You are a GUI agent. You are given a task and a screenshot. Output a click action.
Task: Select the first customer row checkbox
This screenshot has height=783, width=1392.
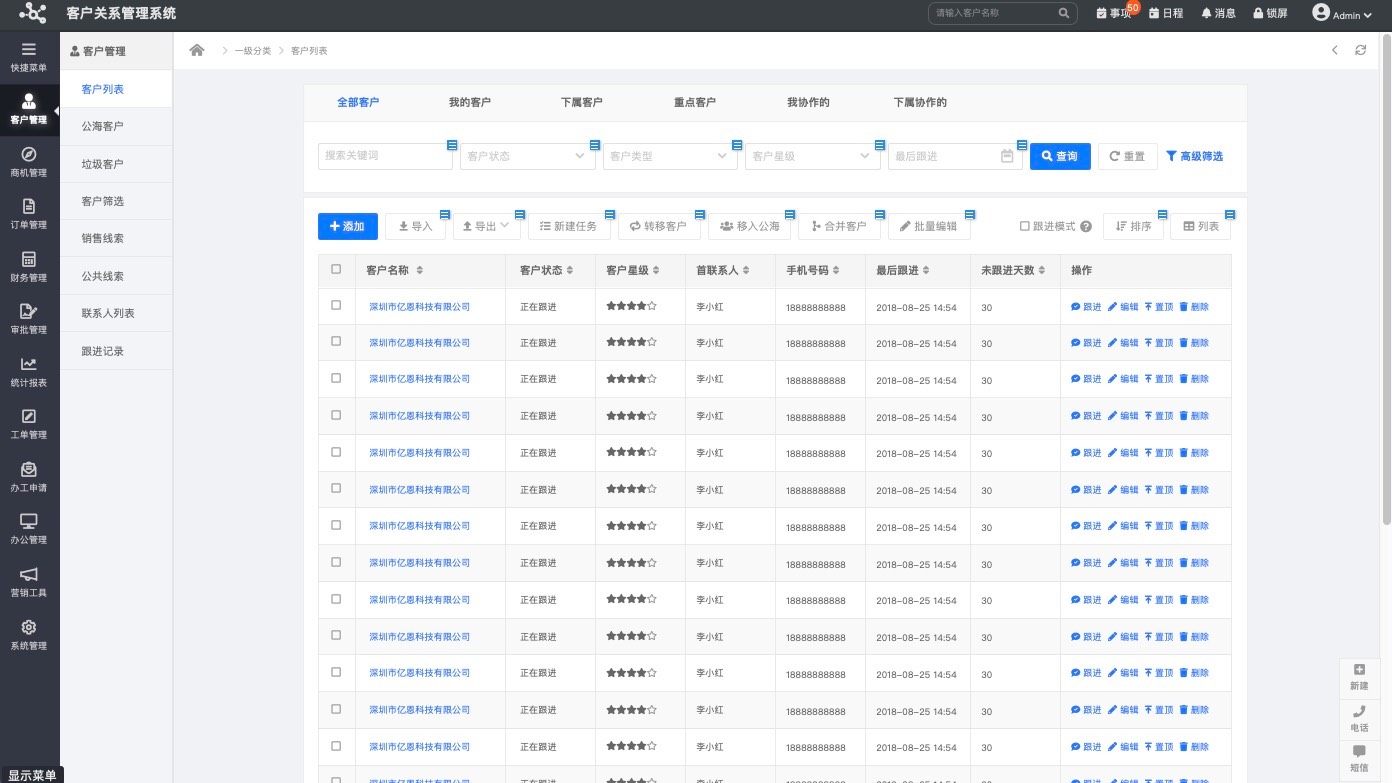coord(336,305)
